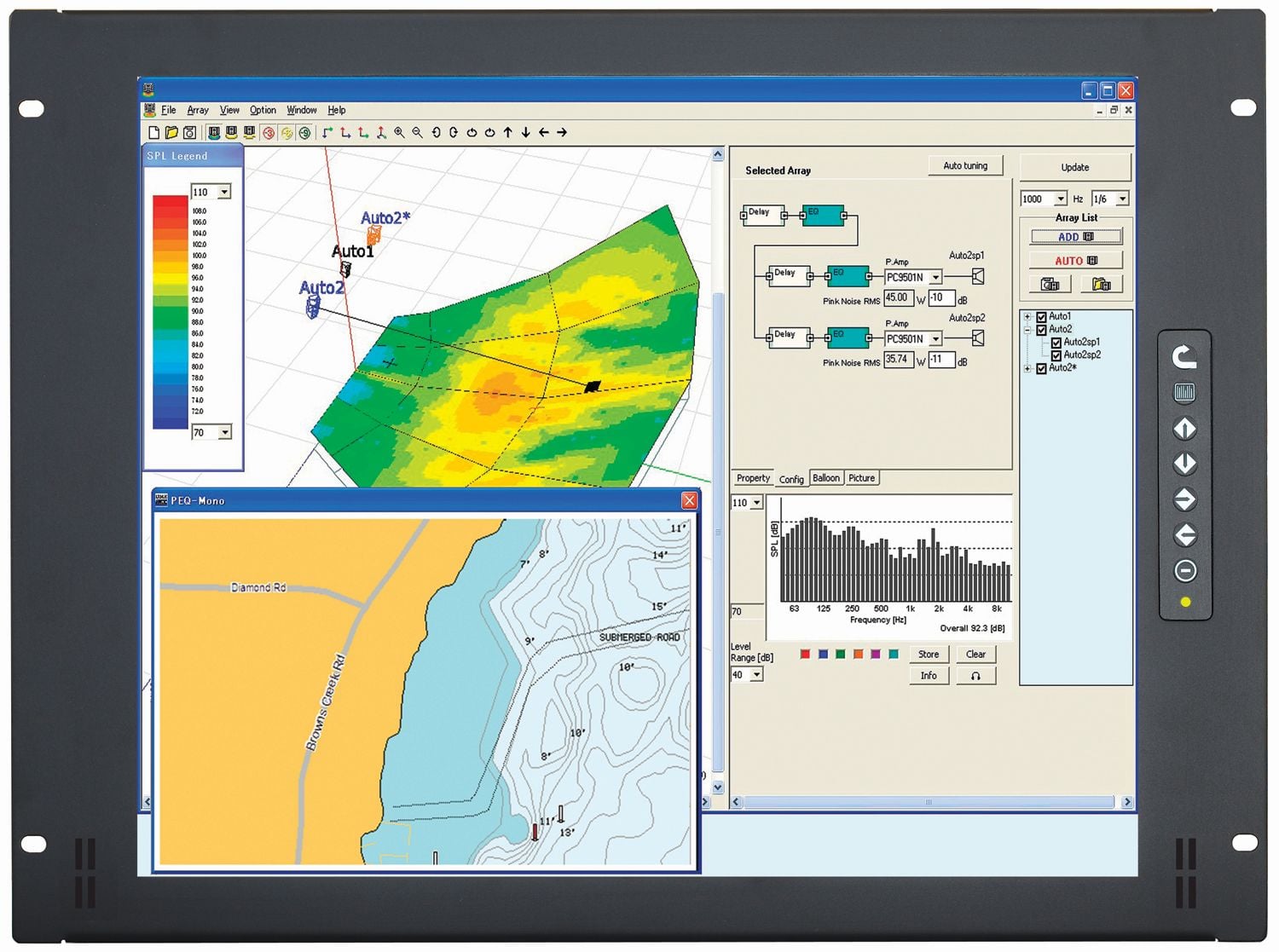Screen dimensions: 1279x952
Task: Open the Level Range 40 dropdown
Action: coord(756,675)
